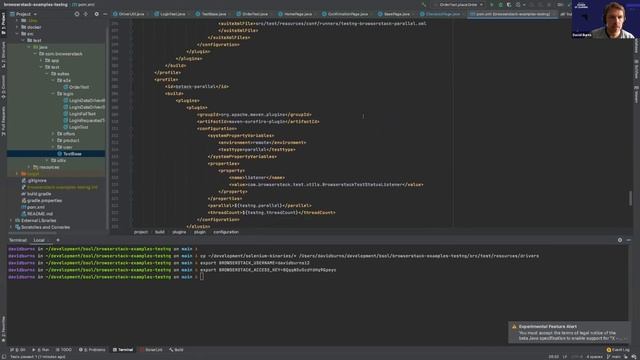Open the Build tool window from bottom bar
Image resolution: width=640 pixels, height=360 pixels.
click(176, 350)
